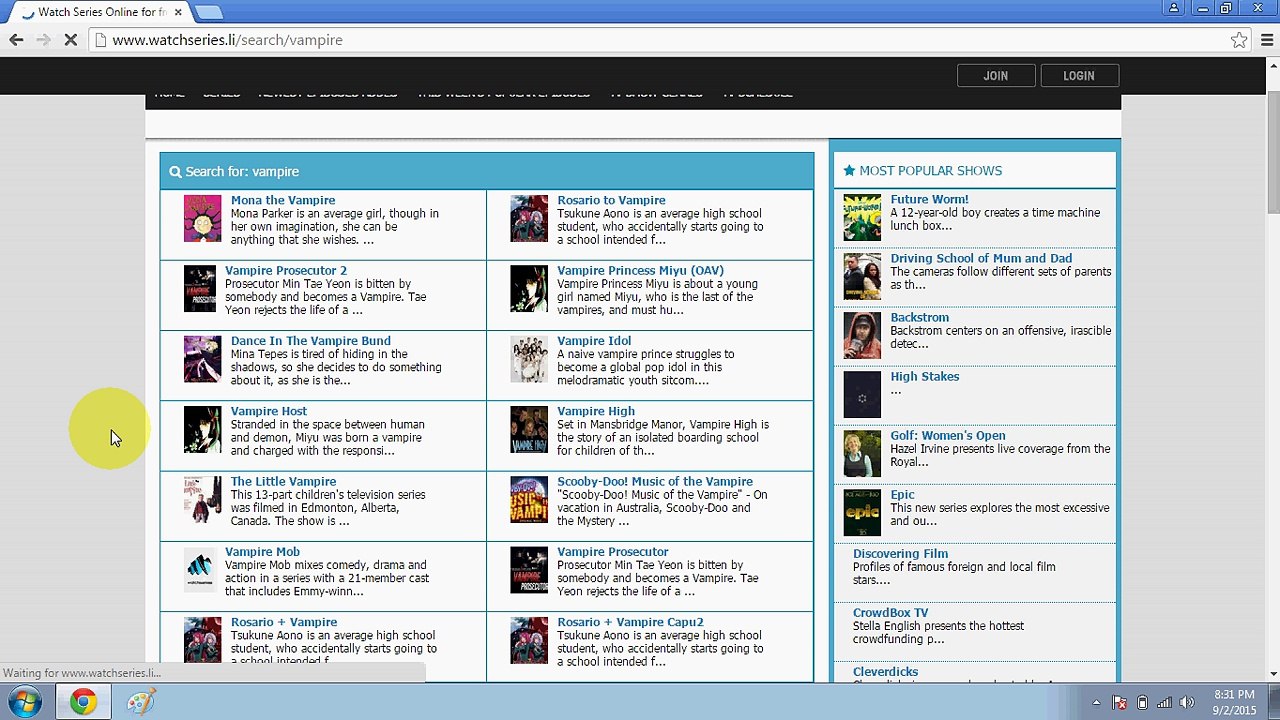Open the Future Worm! show link
The width and height of the screenshot is (1280, 720).
pos(930,200)
